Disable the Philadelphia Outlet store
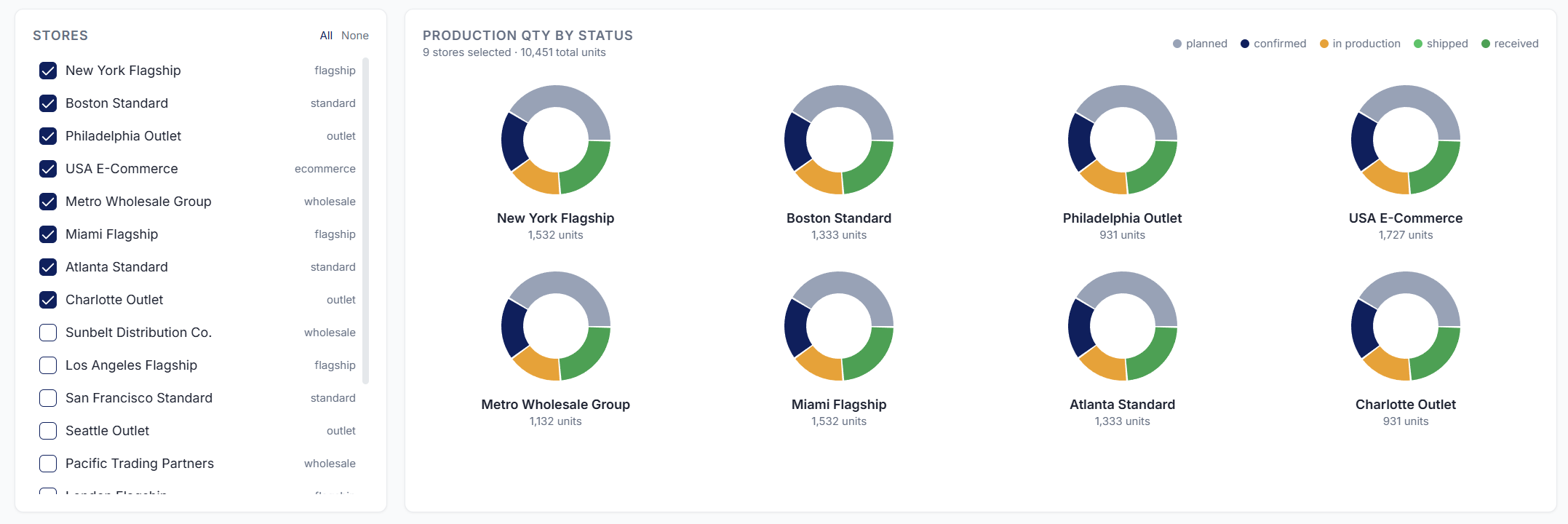Screen dimensions: 1568x524 pyautogui.click(x=47, y=136)
